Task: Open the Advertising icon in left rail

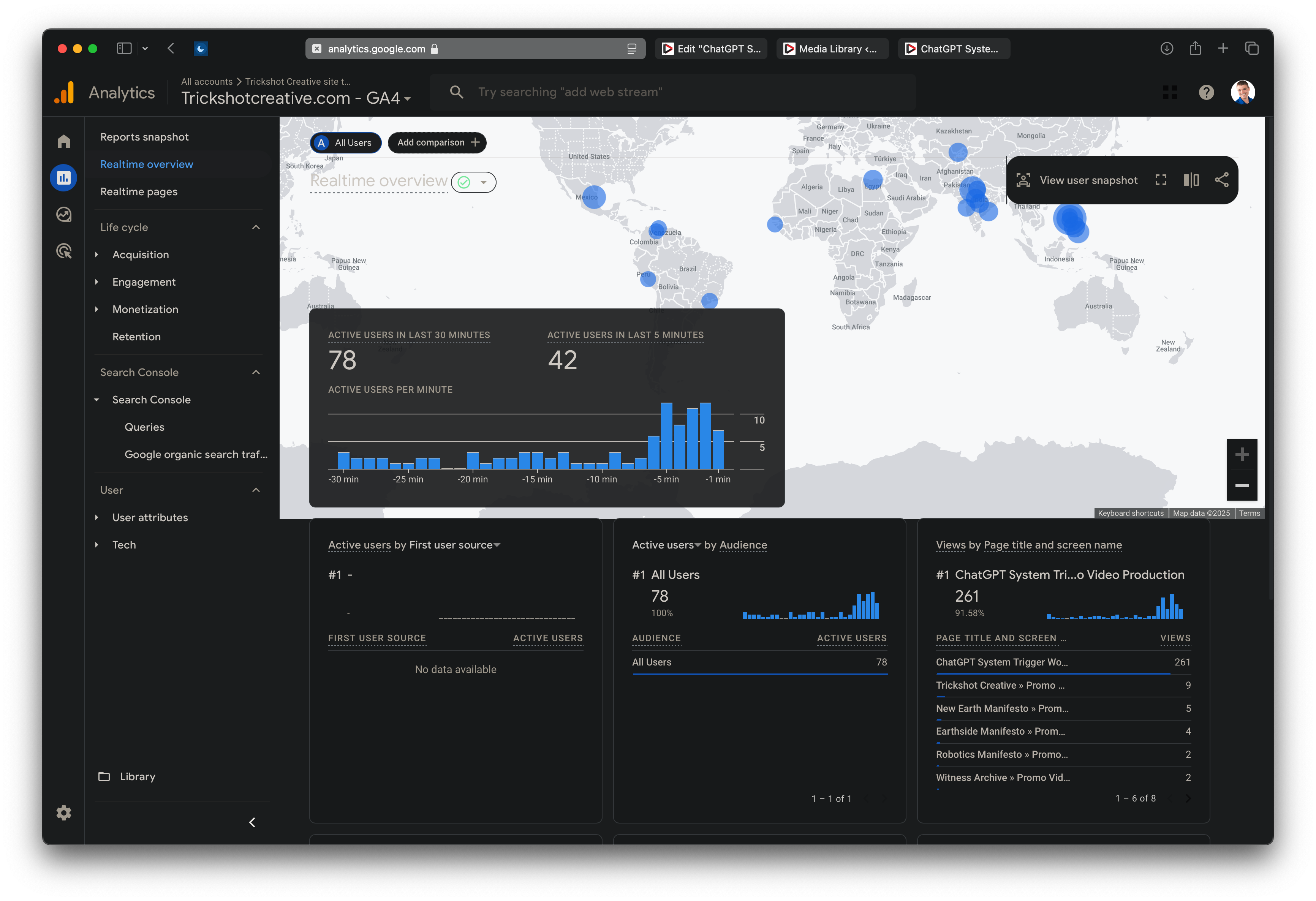Action: coord(63,251)
